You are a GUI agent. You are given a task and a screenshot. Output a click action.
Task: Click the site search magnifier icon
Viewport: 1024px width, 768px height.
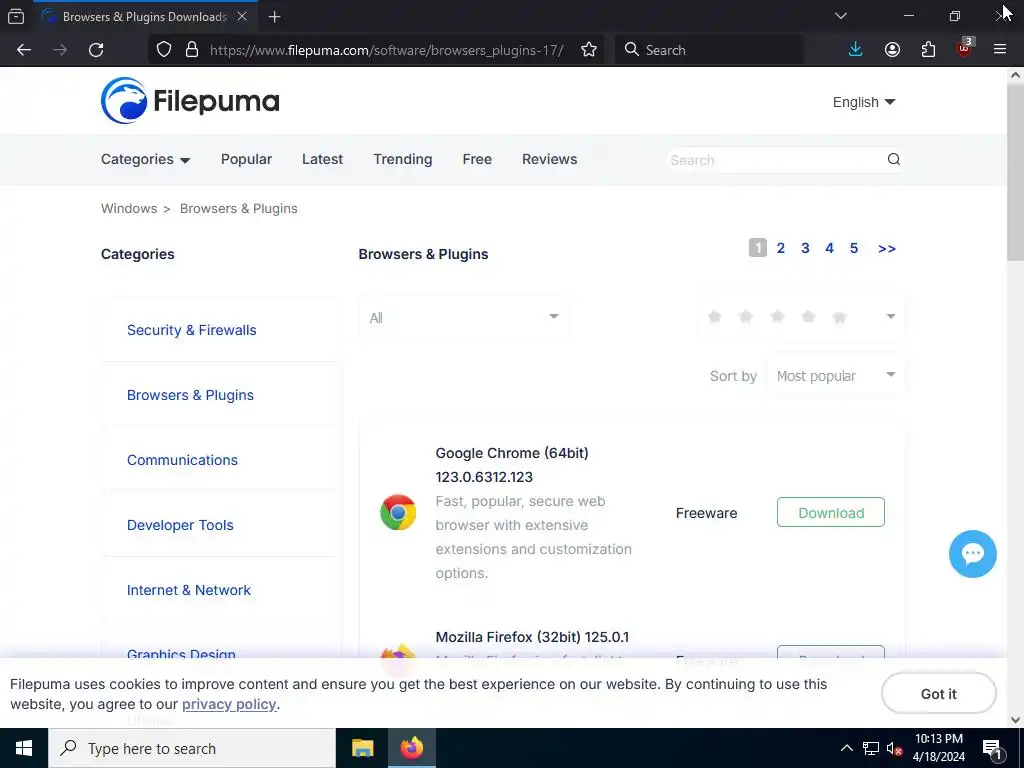click(x=893, y=159)
